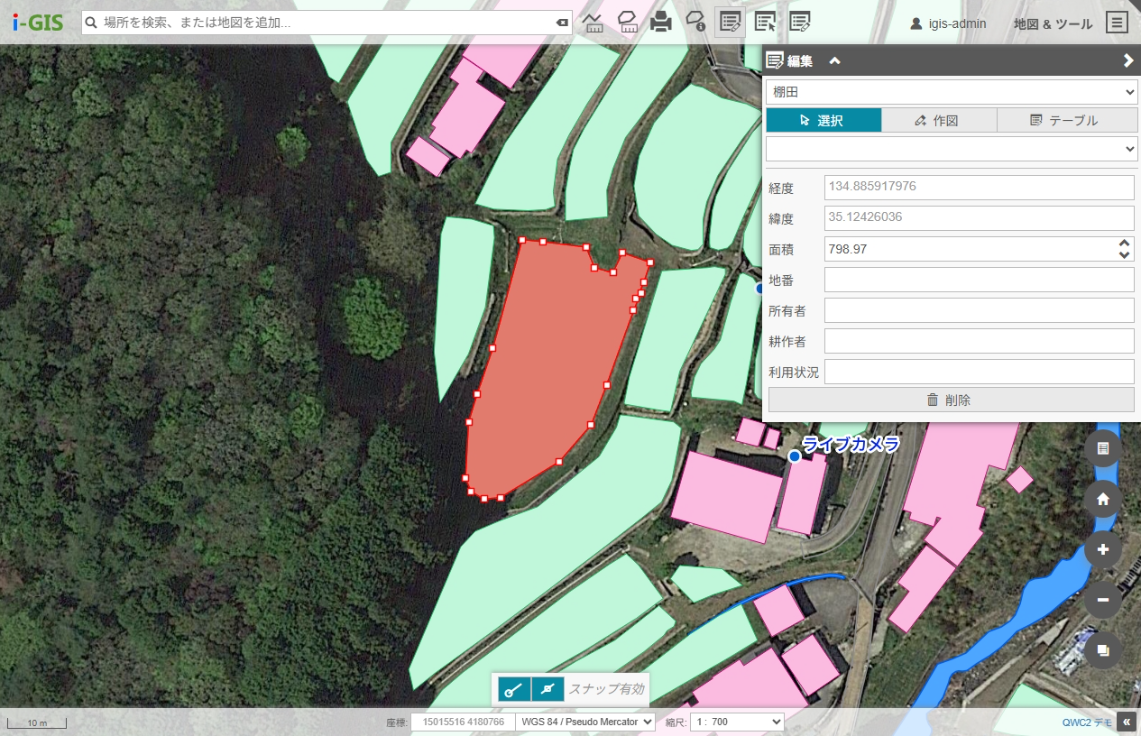Switch to the 選択 tab
Viewport: 1141px width, 736px height.
pyautogui.click(x=824, y=120)
